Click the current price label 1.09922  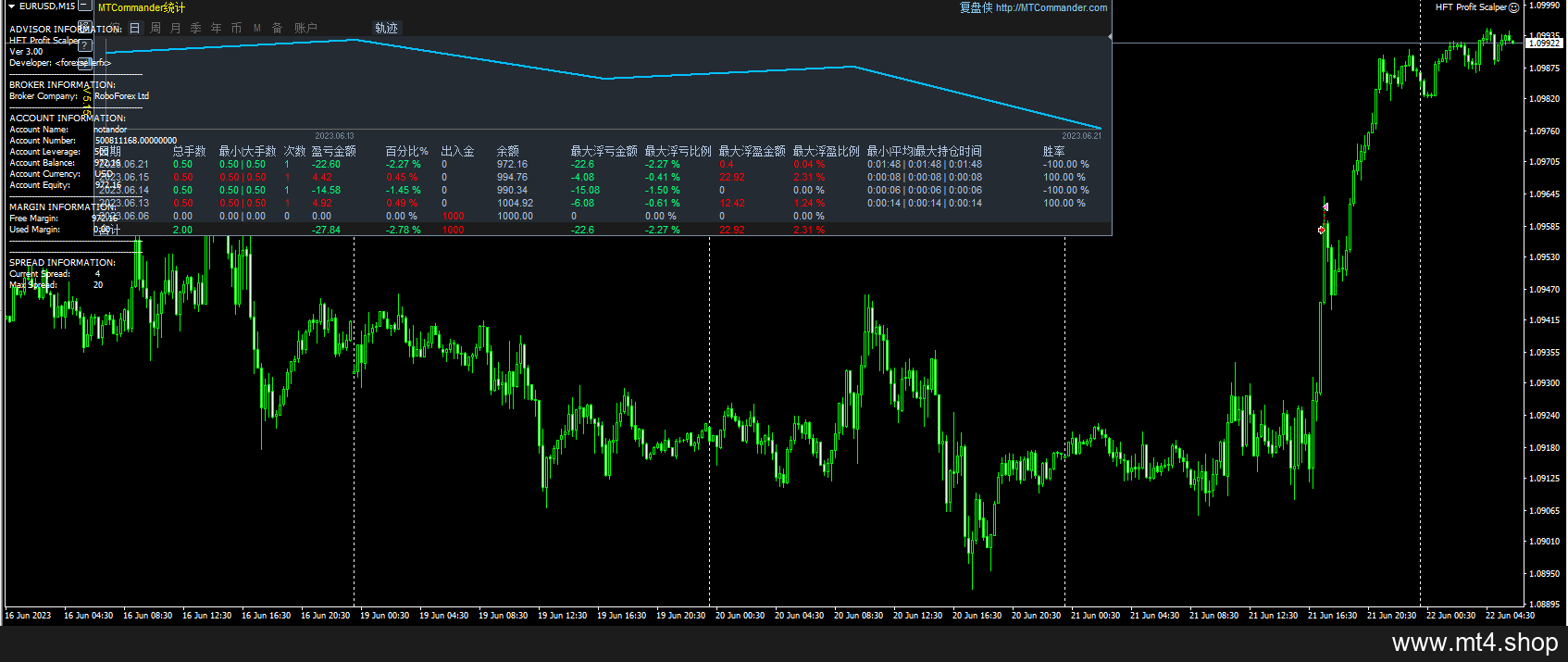tap(1544, 44)
